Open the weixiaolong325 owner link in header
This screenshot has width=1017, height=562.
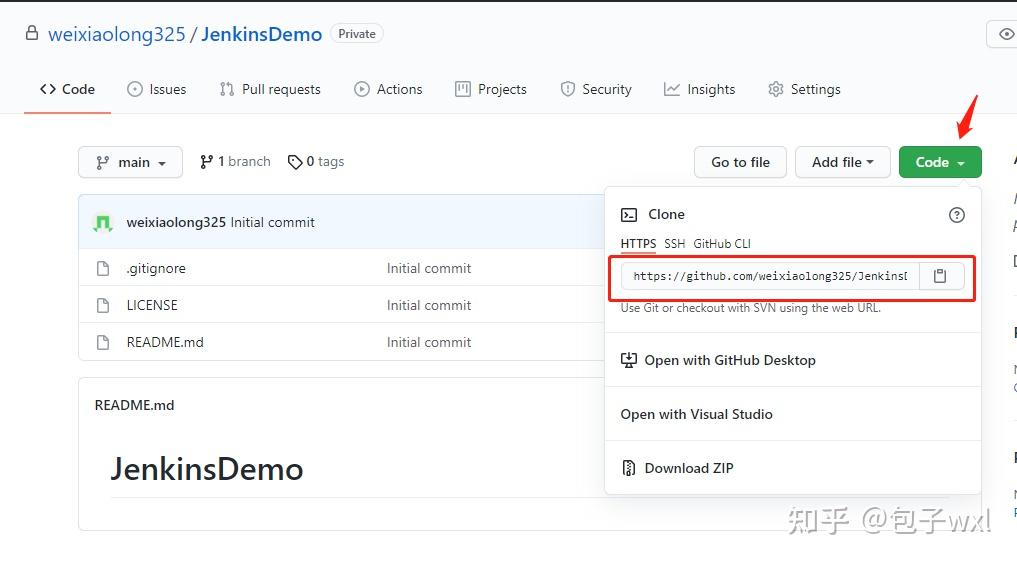117,34
